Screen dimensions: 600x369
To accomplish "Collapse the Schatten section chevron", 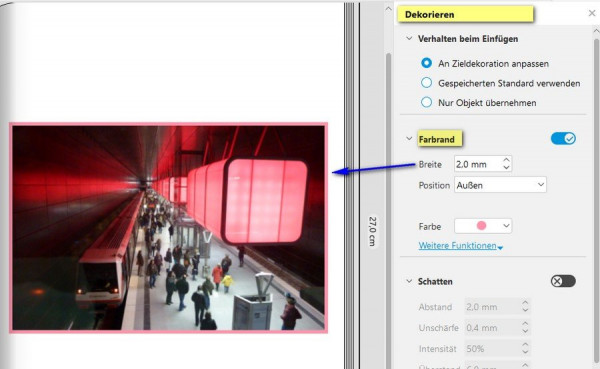I will click(x=409, y=281).
